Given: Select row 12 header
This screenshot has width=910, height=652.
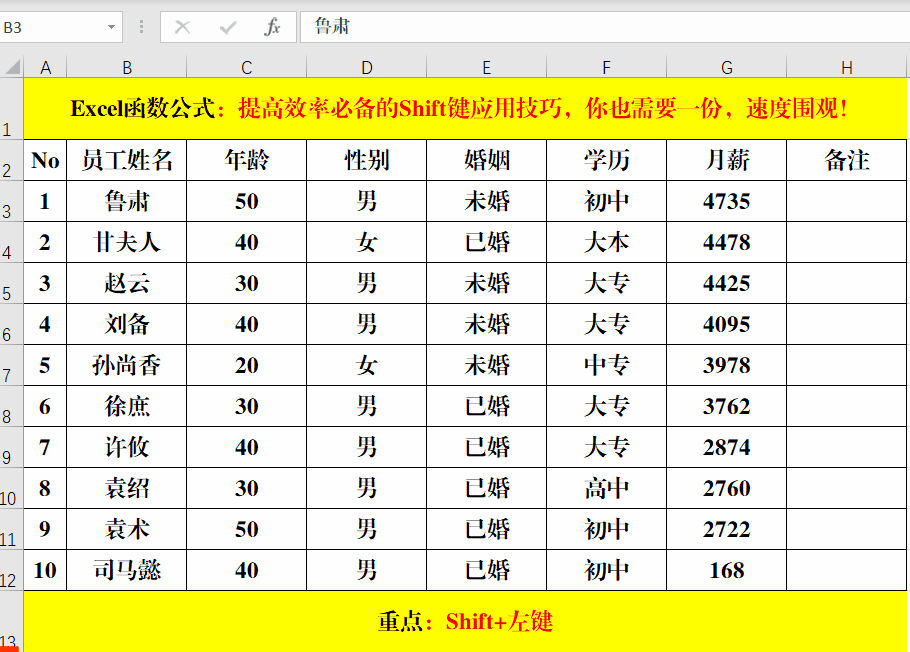Looking at the screenshot, I should (x=11, y=570).
